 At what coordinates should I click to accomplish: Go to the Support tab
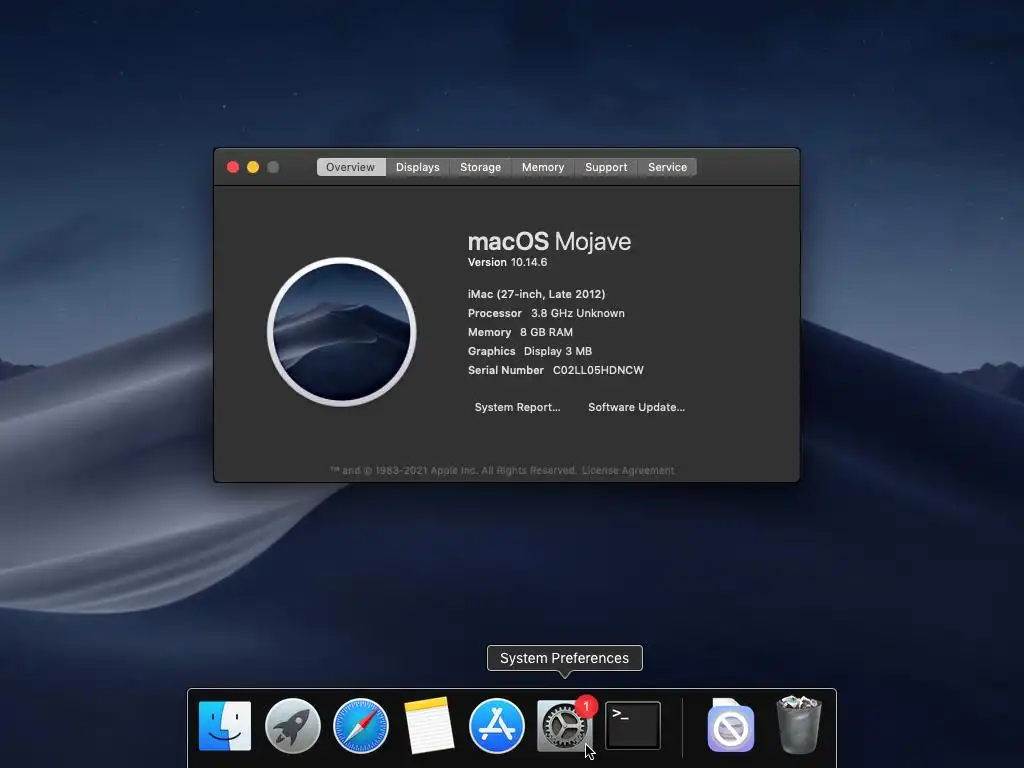pos(606,167)
